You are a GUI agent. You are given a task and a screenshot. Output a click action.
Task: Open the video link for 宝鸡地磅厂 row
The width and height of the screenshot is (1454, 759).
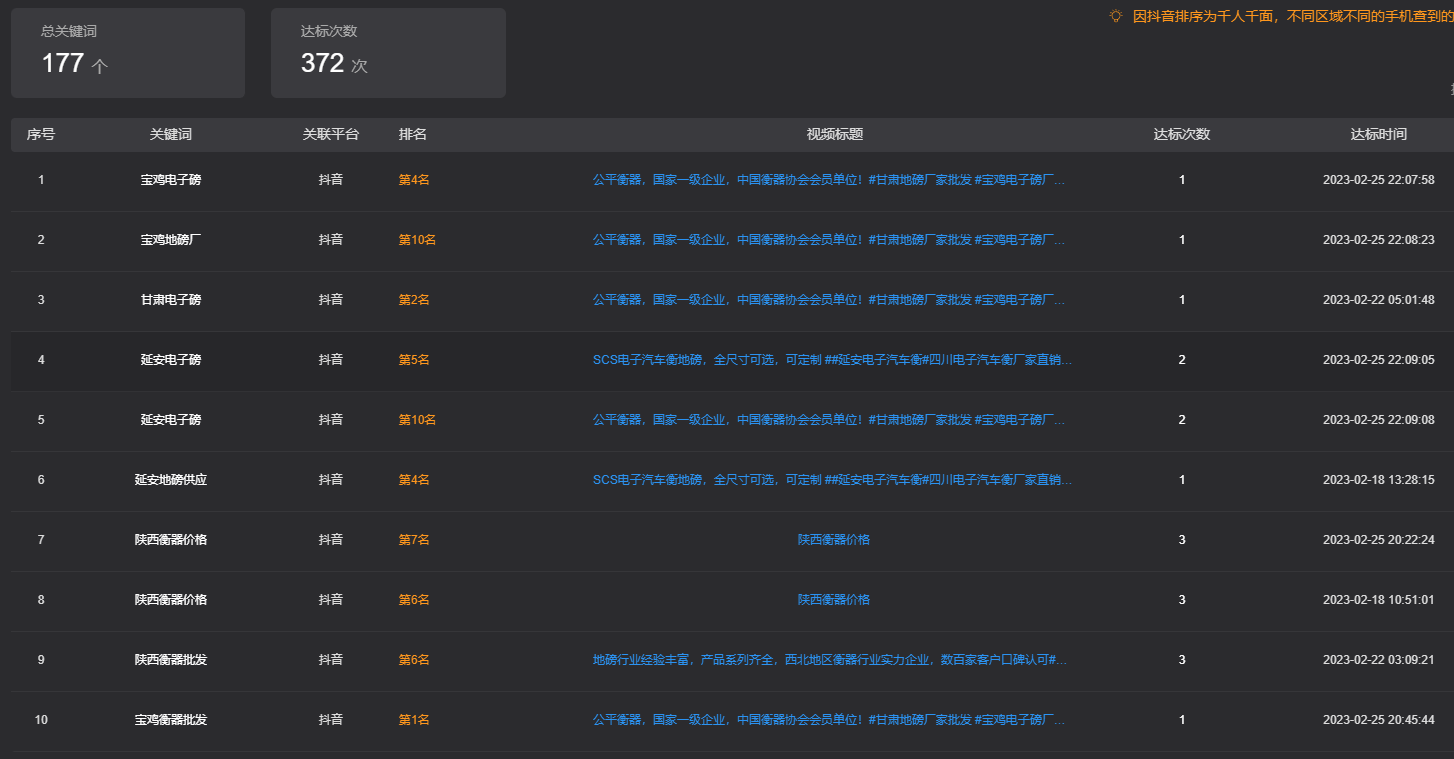(828, 240)
